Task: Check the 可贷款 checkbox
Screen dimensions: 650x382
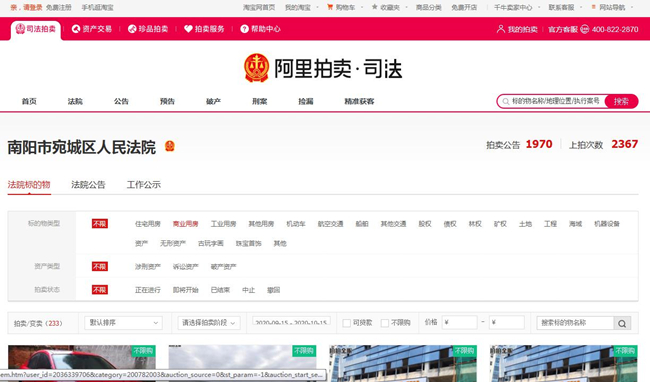Action: [347, 323]
